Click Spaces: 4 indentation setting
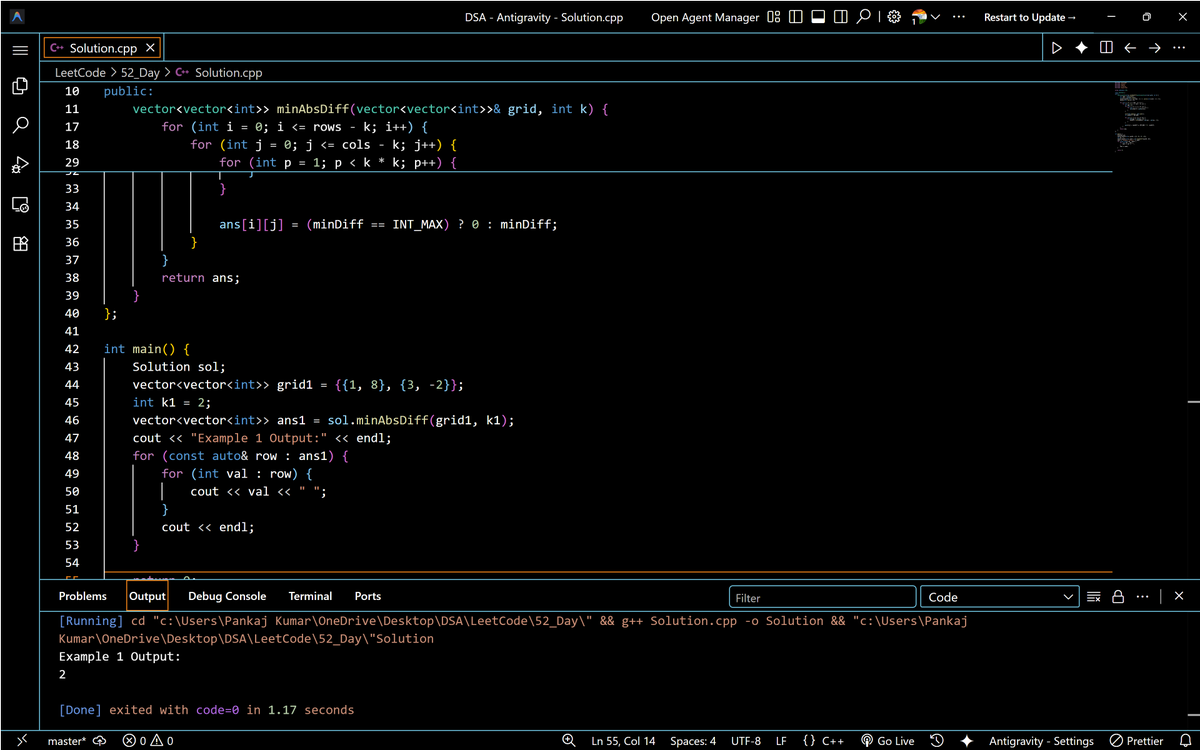1200x750 pixels. click(693, 741)
